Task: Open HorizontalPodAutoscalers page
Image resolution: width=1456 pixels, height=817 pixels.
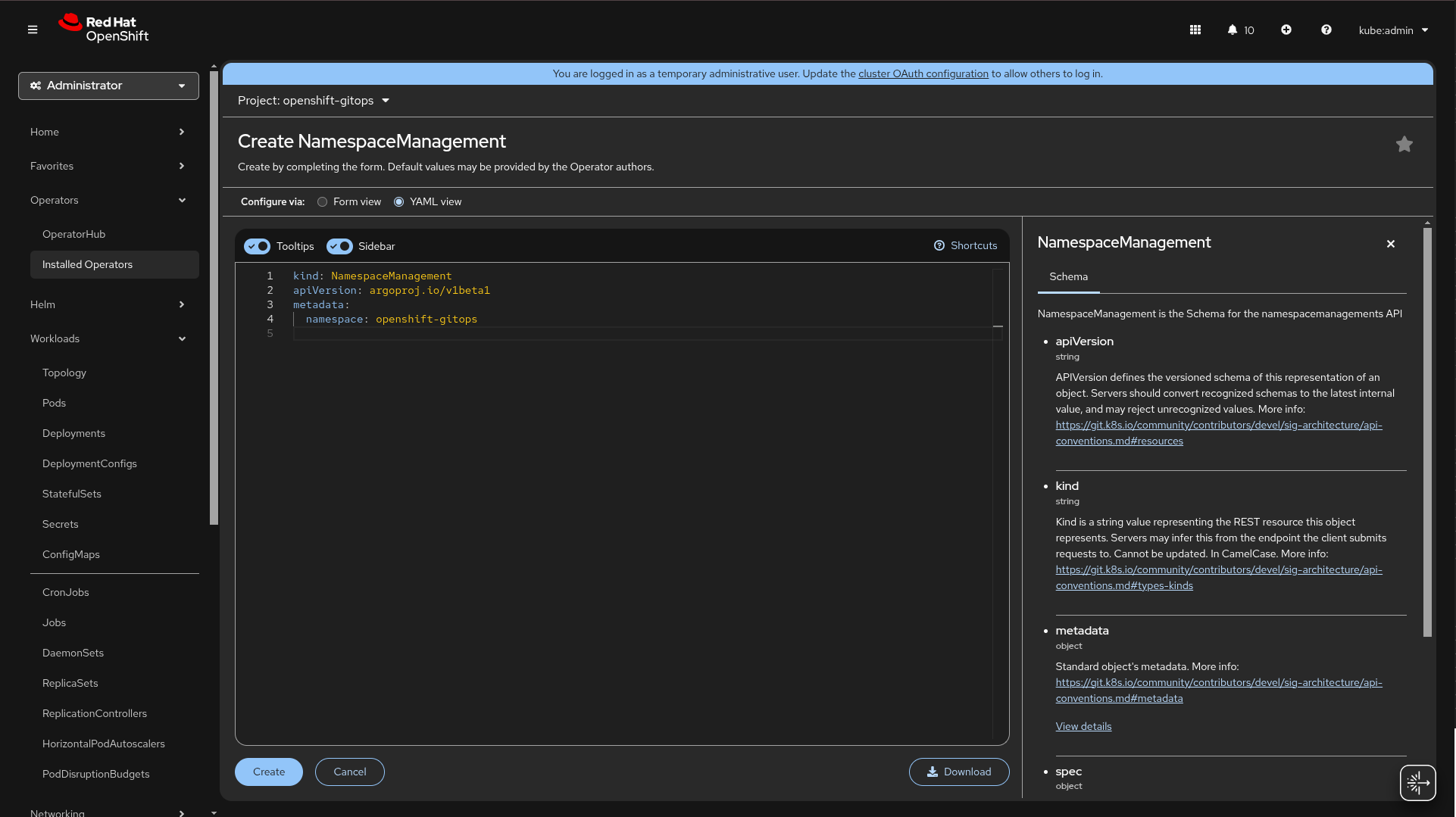Action: click(x=104, y=744)
